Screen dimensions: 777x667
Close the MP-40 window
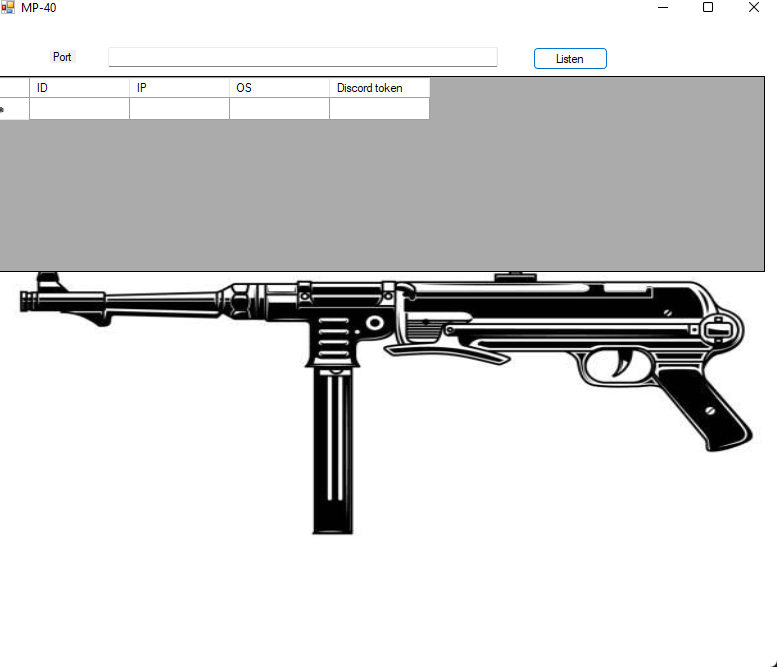(x=754, y=7)
